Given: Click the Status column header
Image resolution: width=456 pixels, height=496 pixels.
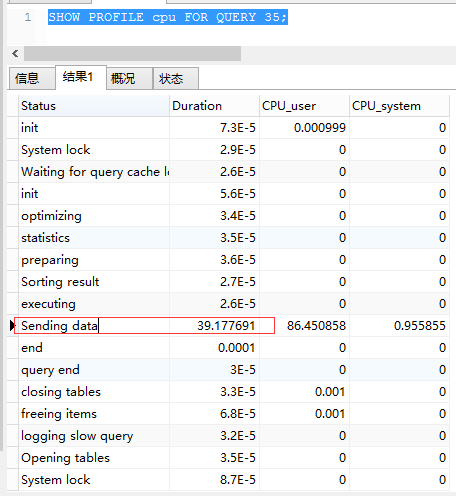Looking at the screenshot, I should [94, 106].
